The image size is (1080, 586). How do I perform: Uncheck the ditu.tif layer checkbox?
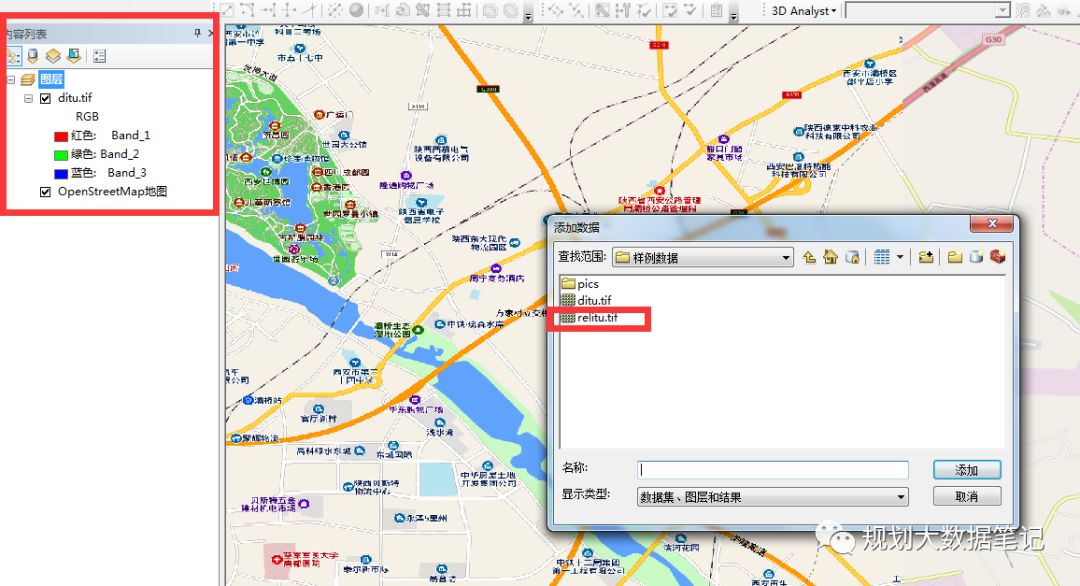45,98
